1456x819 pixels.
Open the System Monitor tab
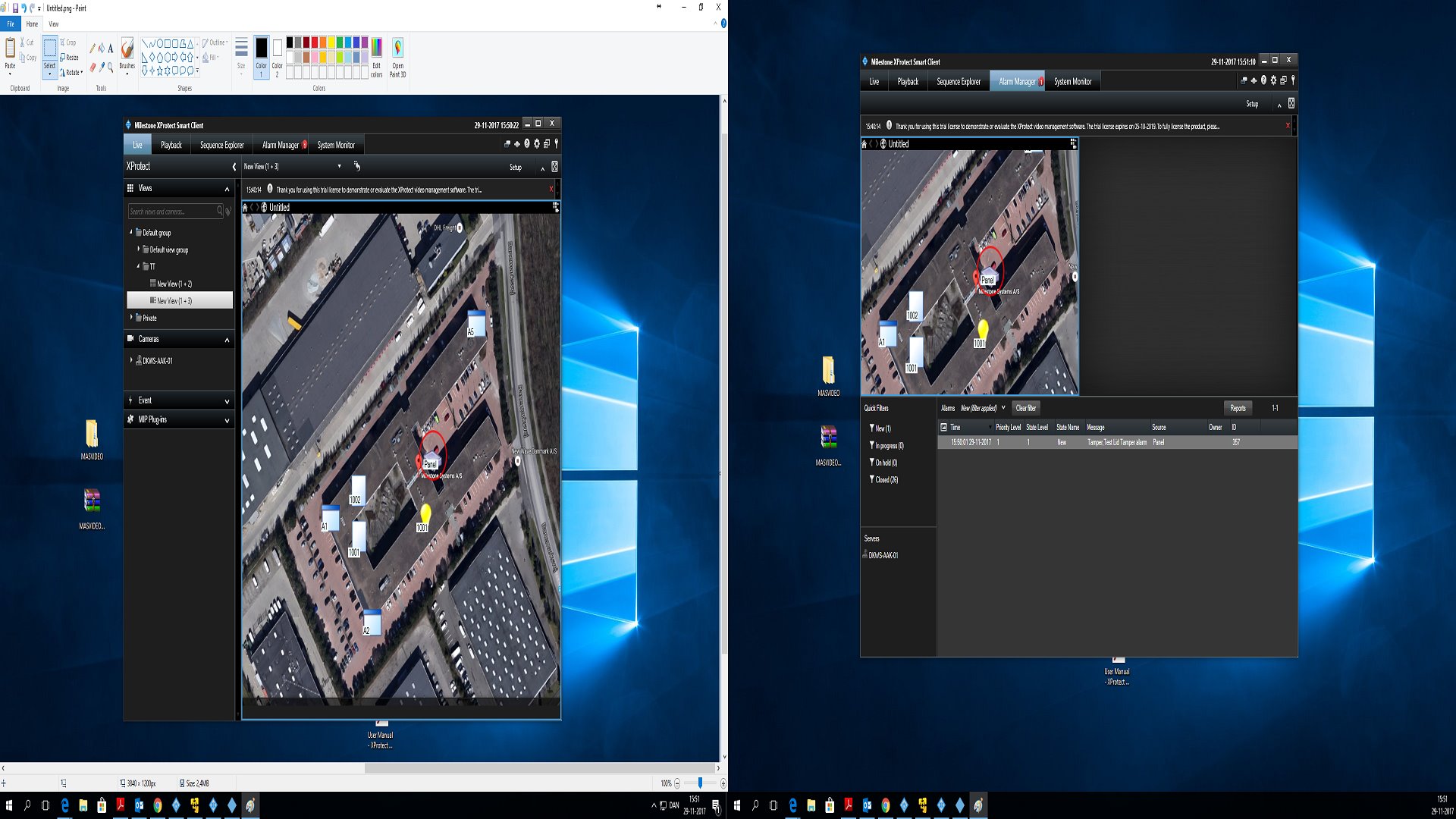point(1073,81)
